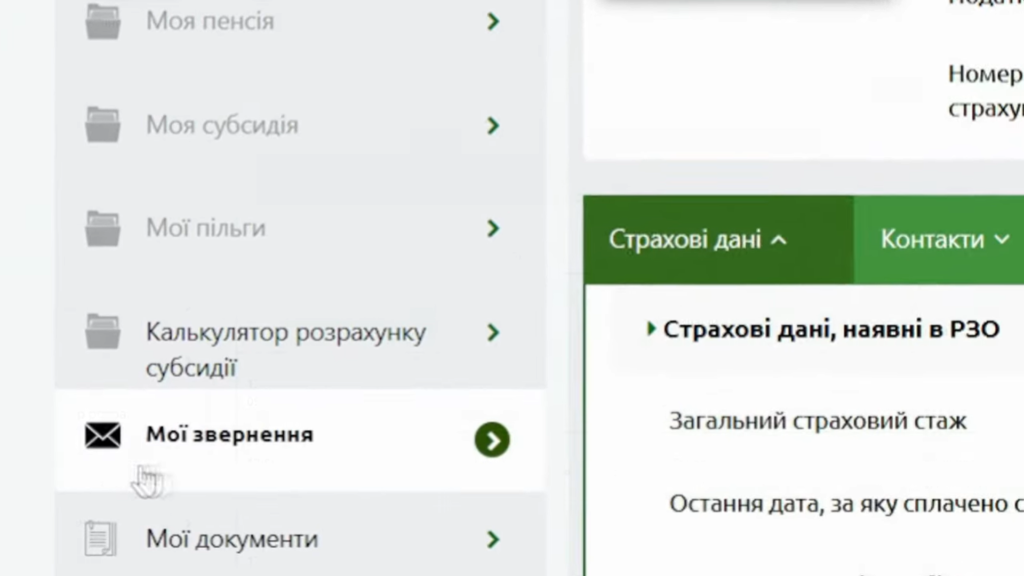1024x576 pixels.
Task: Expand the Мої пільги arrow chevron
Action: point(492,228)
